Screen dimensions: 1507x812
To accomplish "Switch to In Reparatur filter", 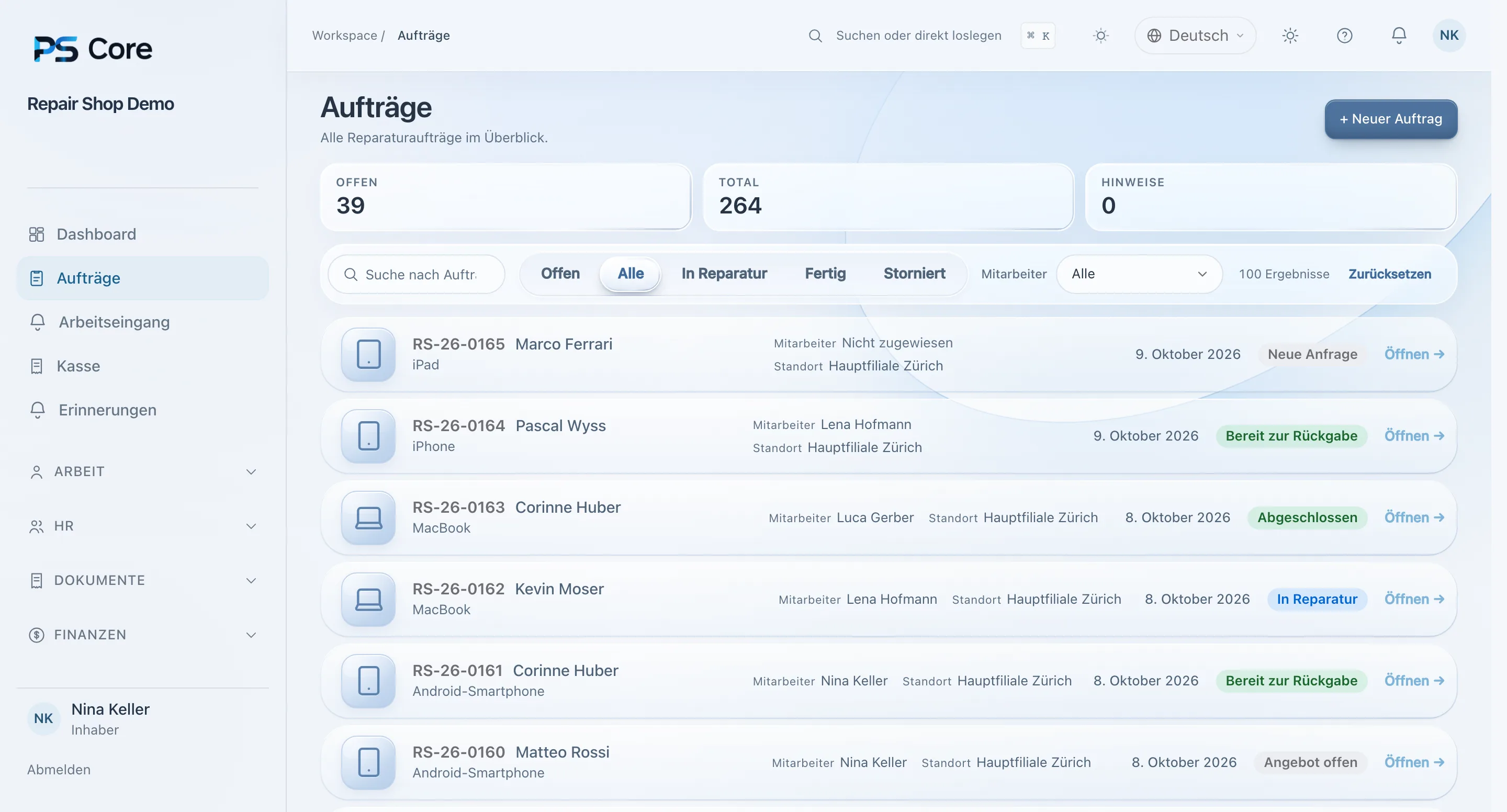I will click(724, 273).
